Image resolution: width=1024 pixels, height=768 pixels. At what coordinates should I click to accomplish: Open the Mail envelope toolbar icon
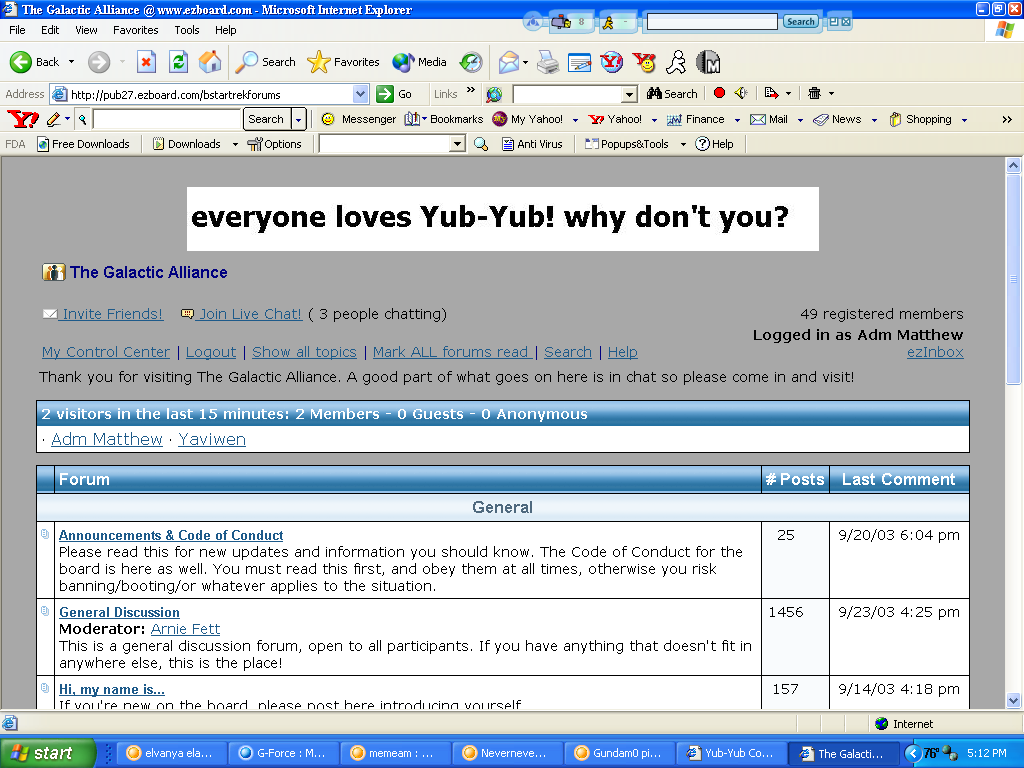pos(509,62)
